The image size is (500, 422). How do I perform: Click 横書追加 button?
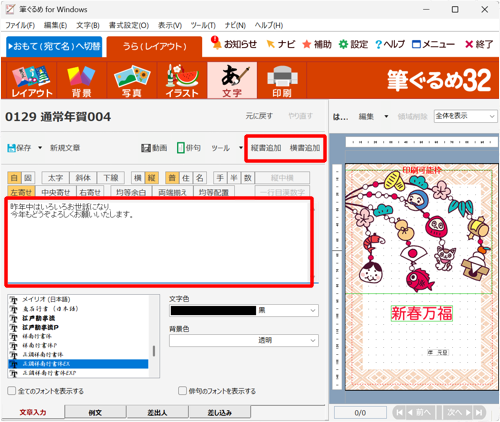[305, 148]
